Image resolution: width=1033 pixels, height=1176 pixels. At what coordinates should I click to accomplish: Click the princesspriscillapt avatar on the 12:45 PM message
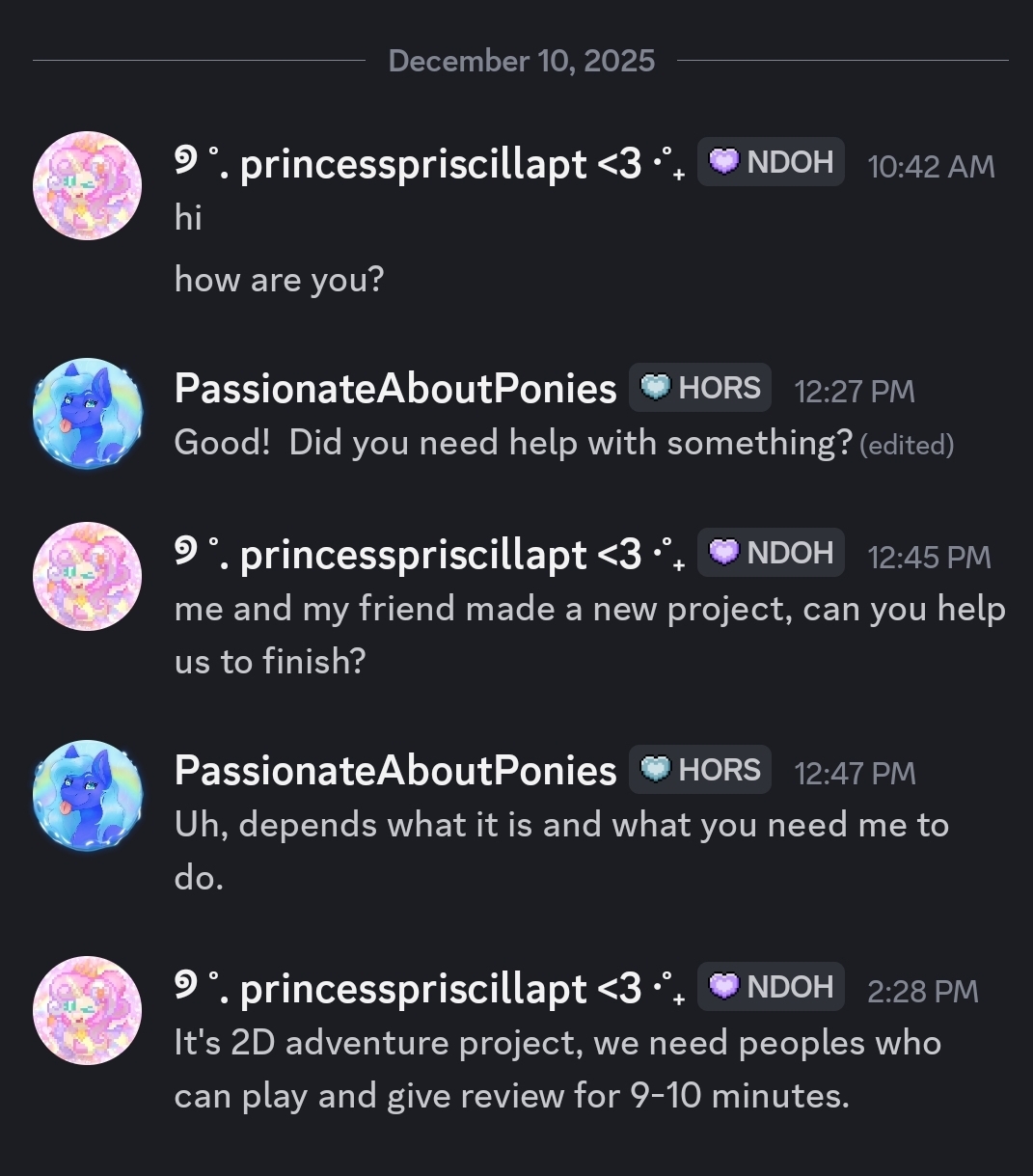coord(88,577)
